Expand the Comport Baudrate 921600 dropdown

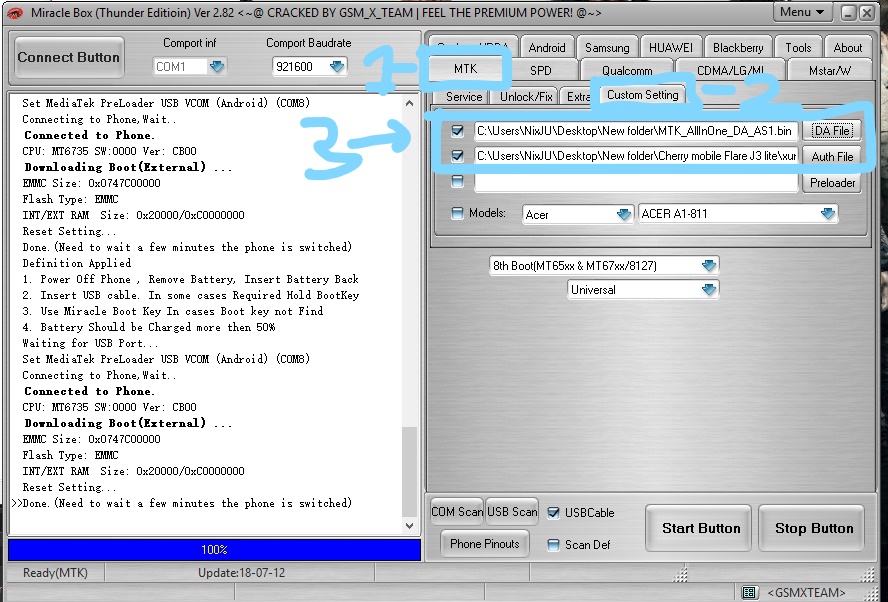coord(337,67)
